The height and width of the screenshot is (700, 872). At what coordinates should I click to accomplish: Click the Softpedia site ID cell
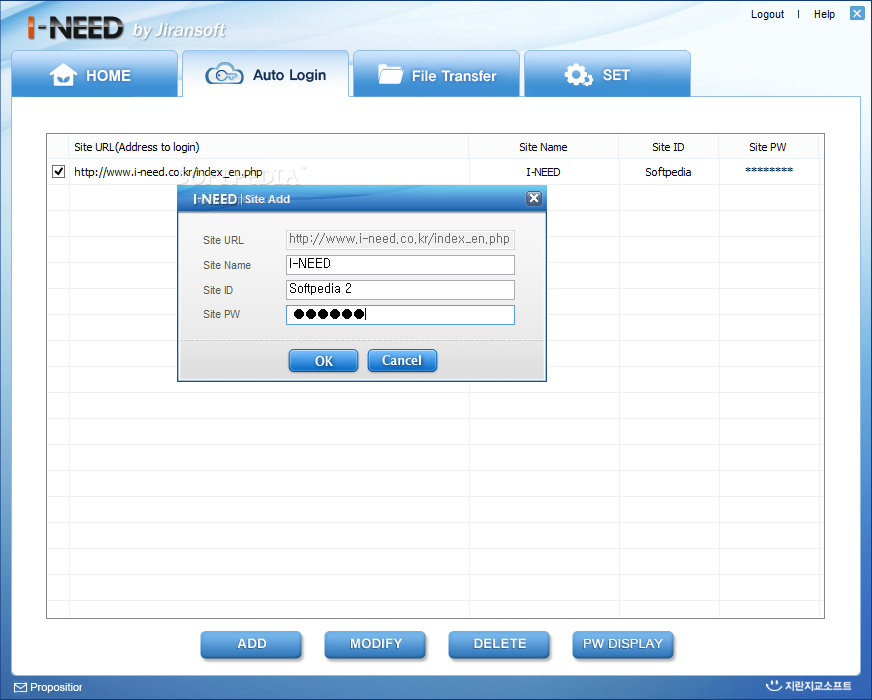click(x=668, y=172)
